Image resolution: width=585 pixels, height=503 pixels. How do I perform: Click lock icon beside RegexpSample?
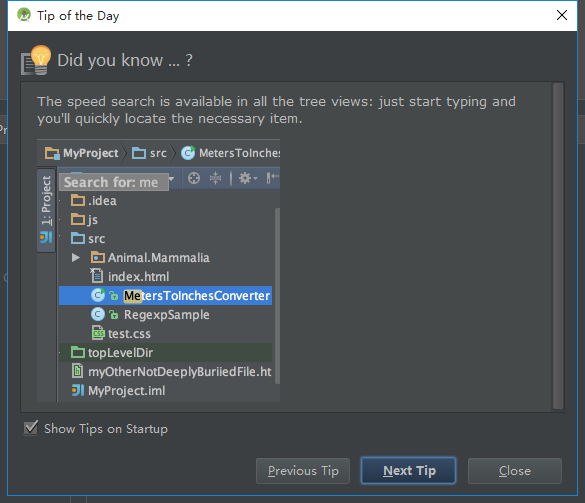113,315
